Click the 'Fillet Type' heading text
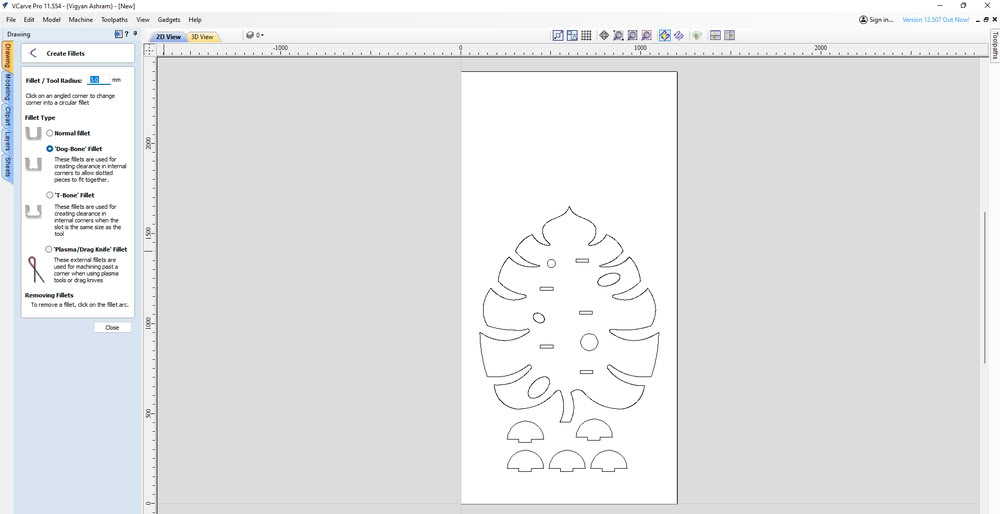1000x514 pixels. (40, 118)
